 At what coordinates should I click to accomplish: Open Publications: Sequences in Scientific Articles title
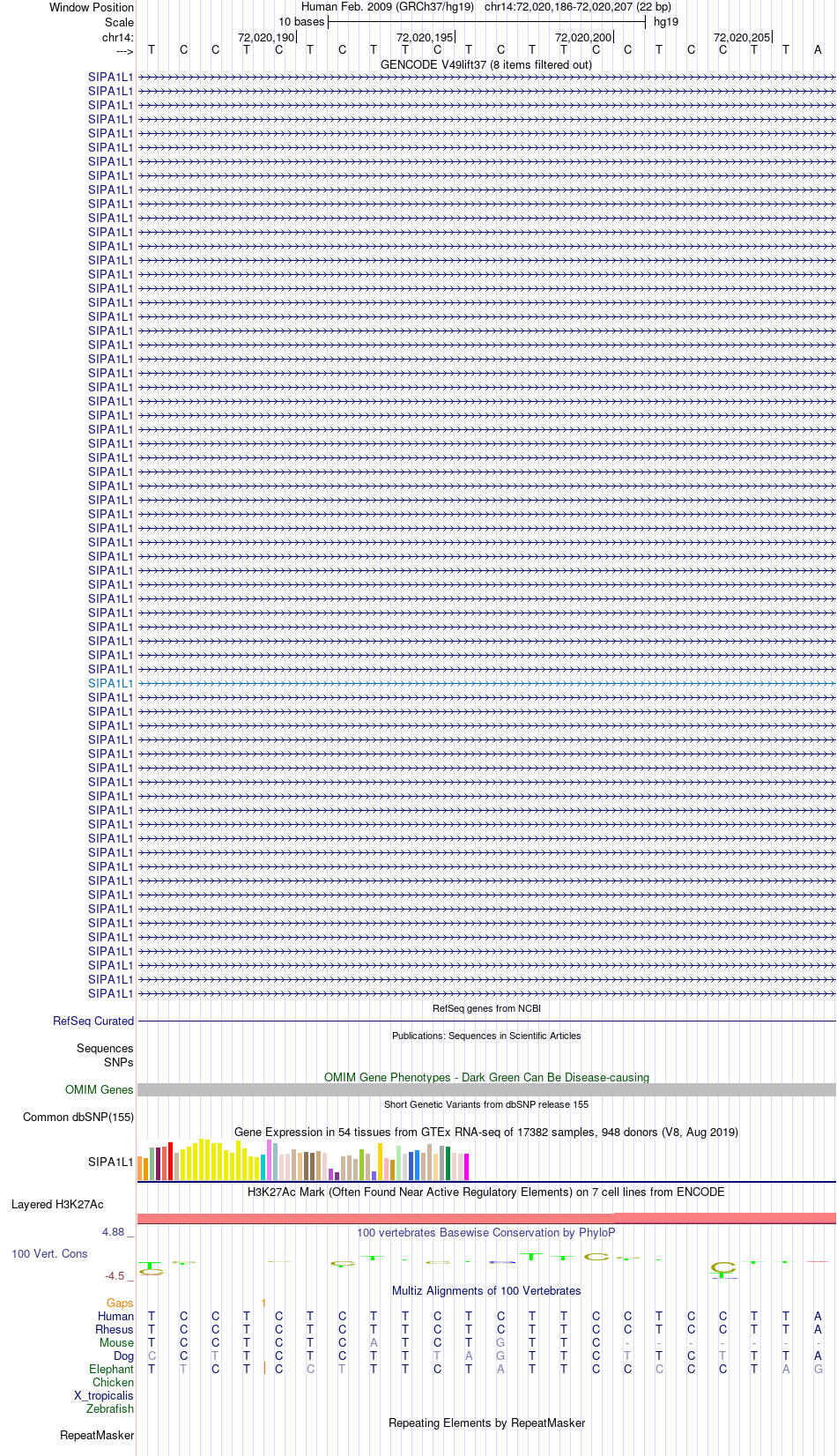486,1036
